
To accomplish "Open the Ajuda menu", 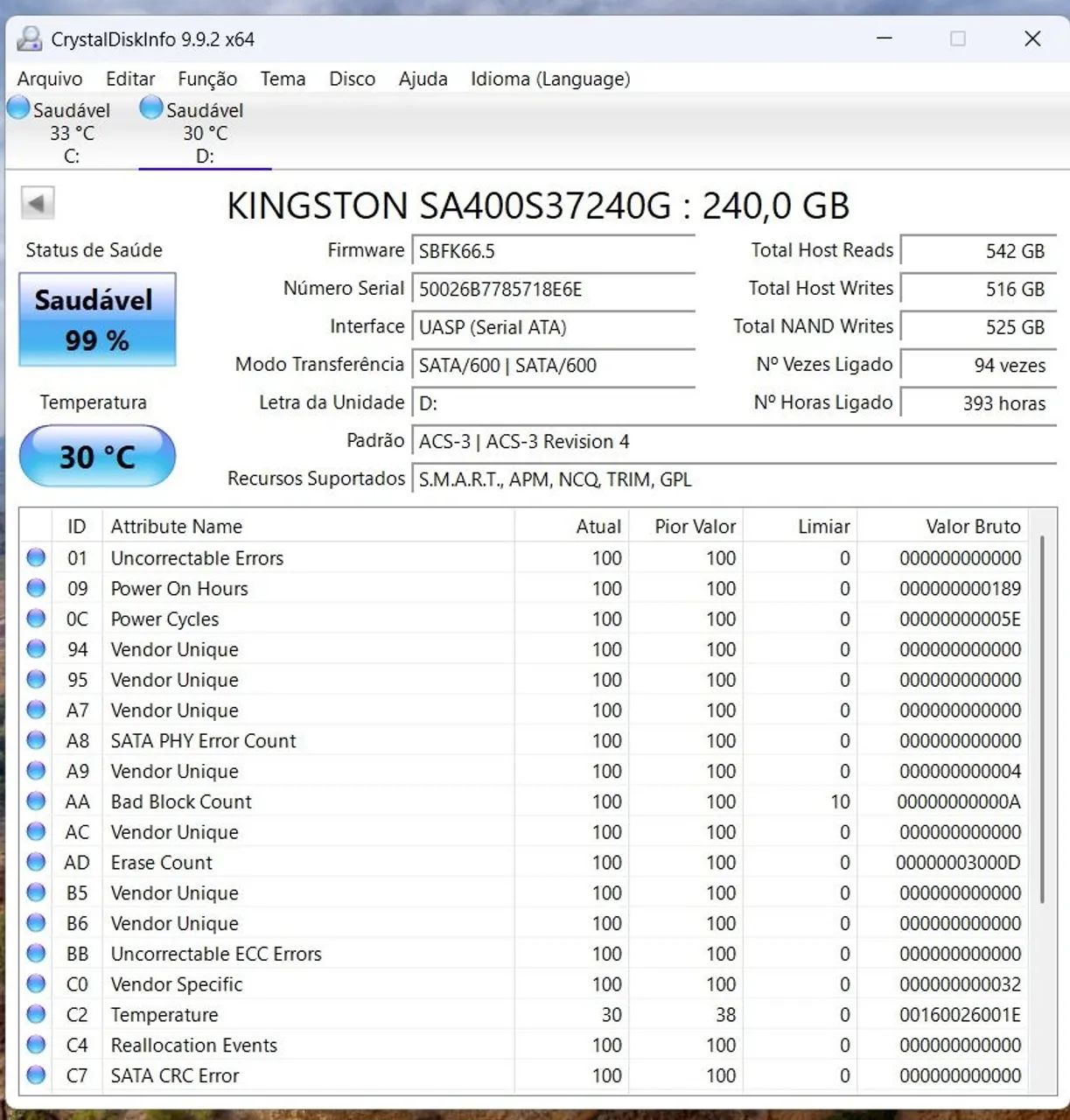I will [423, 79].
